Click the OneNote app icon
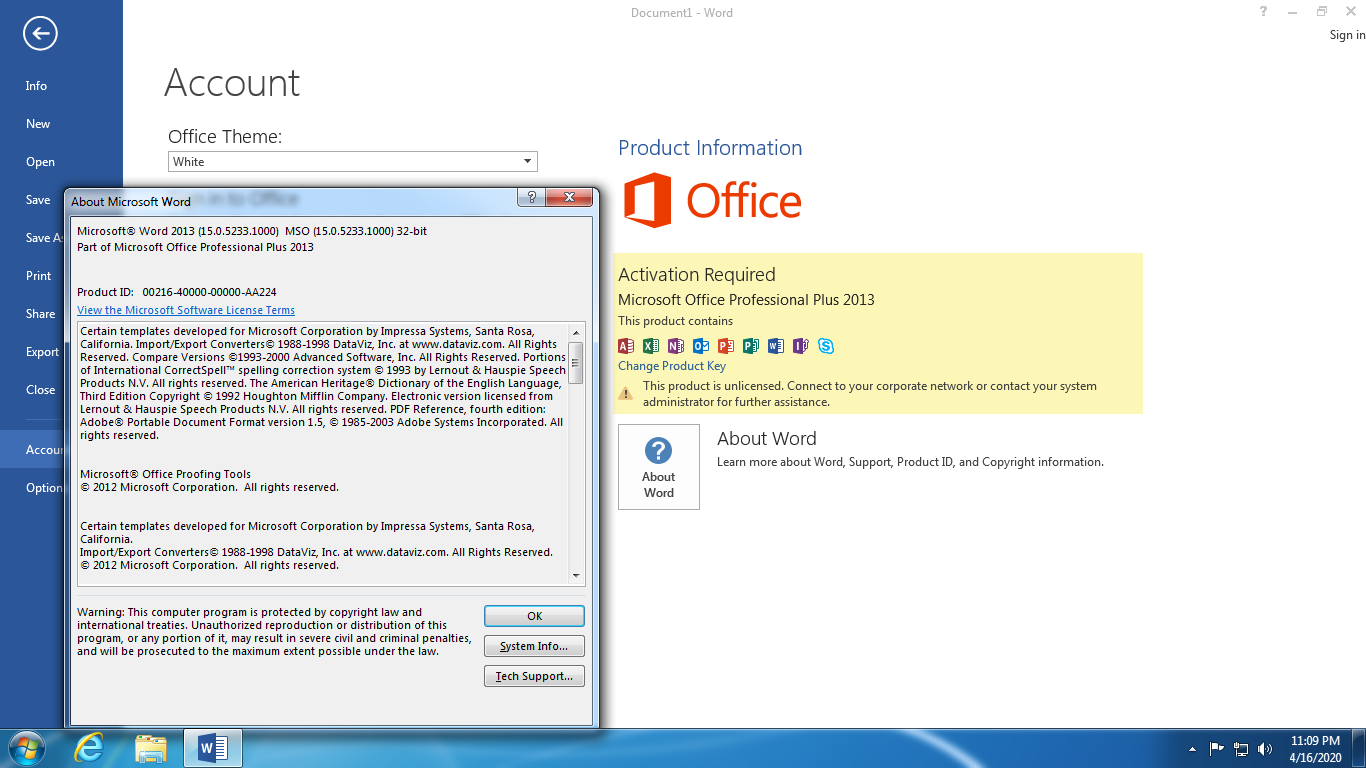 pos(676,346)
